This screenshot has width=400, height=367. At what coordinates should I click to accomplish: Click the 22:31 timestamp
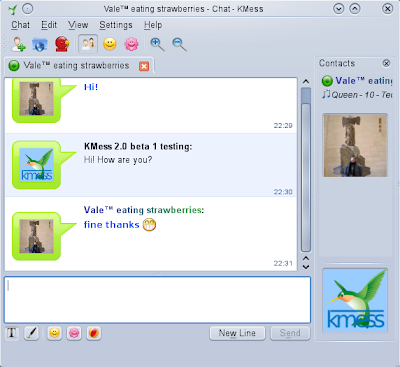pos(283,264)
